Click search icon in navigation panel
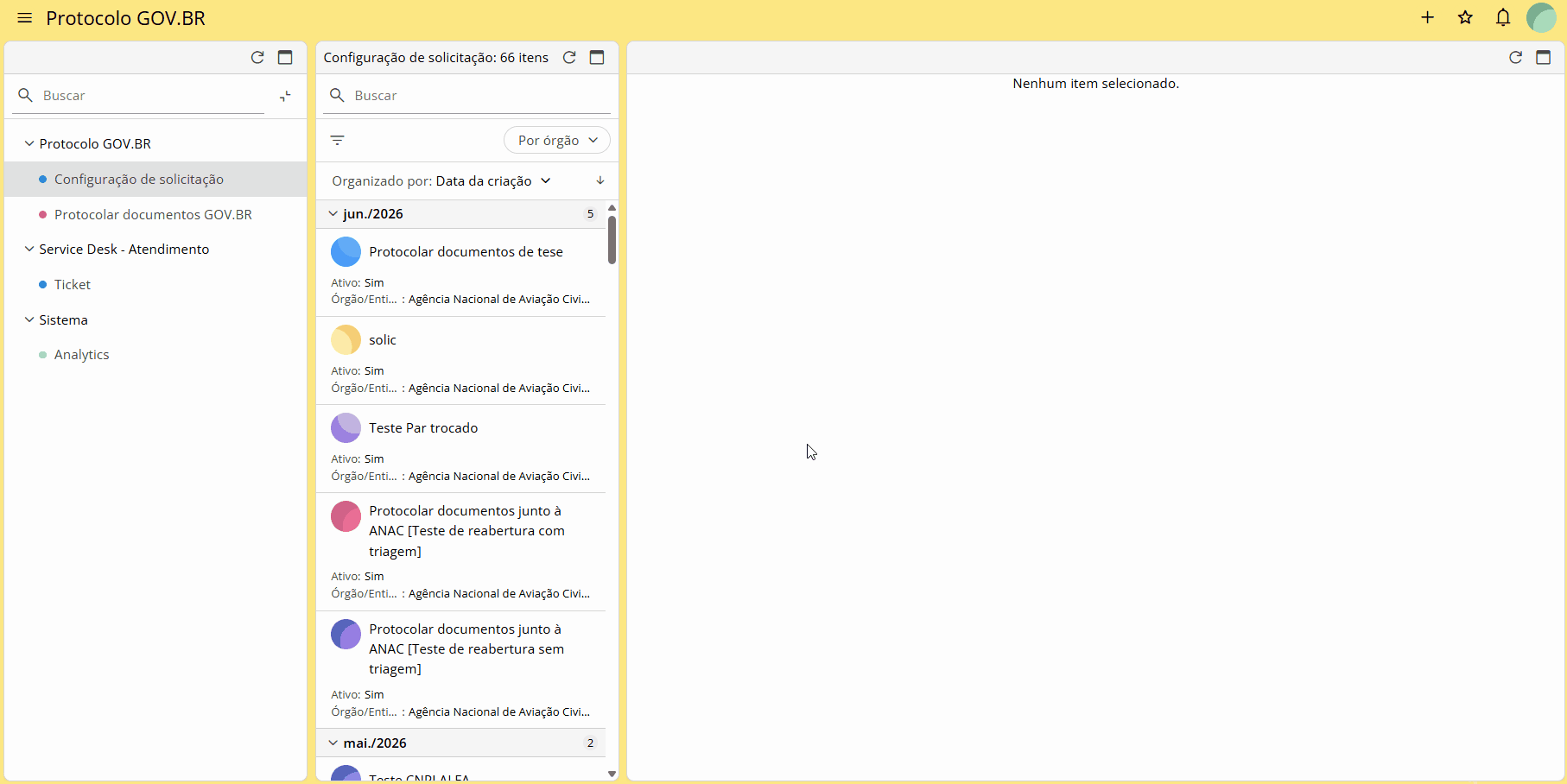1567x784 pixels. [x=25, y=95]
